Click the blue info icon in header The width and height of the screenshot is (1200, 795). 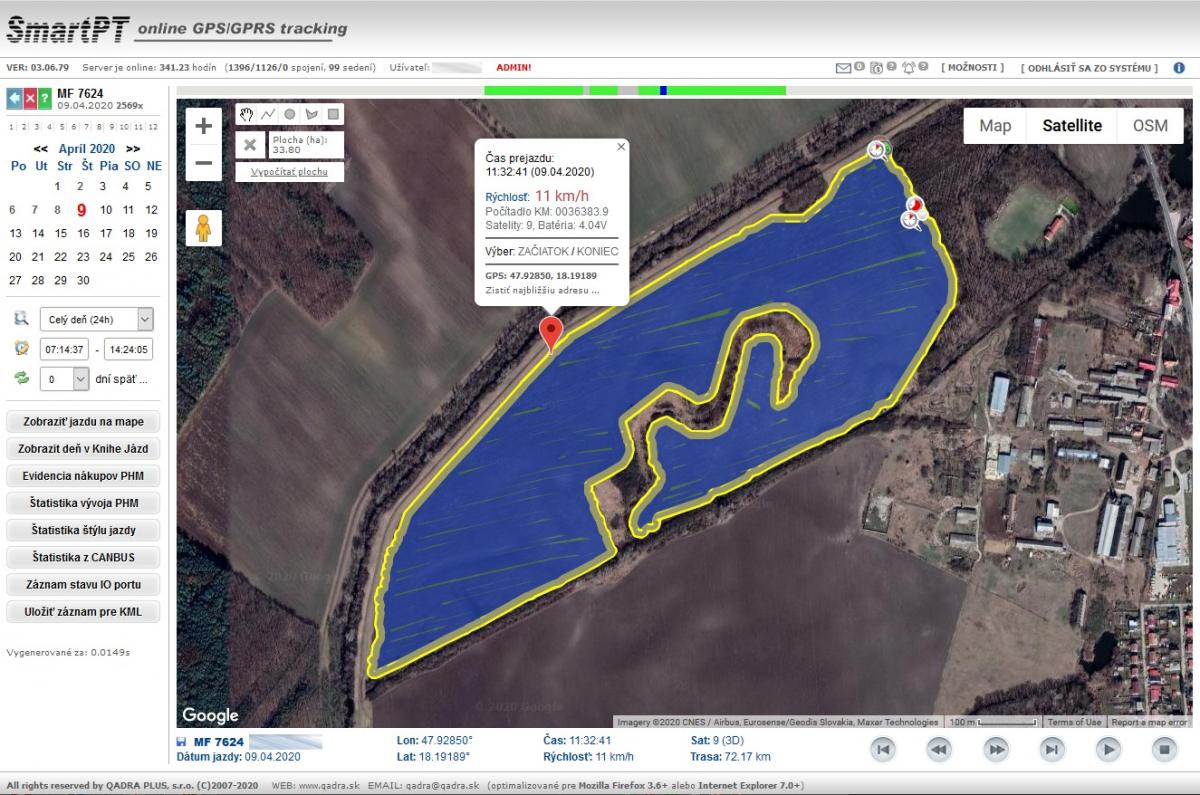click(1179, 68)
